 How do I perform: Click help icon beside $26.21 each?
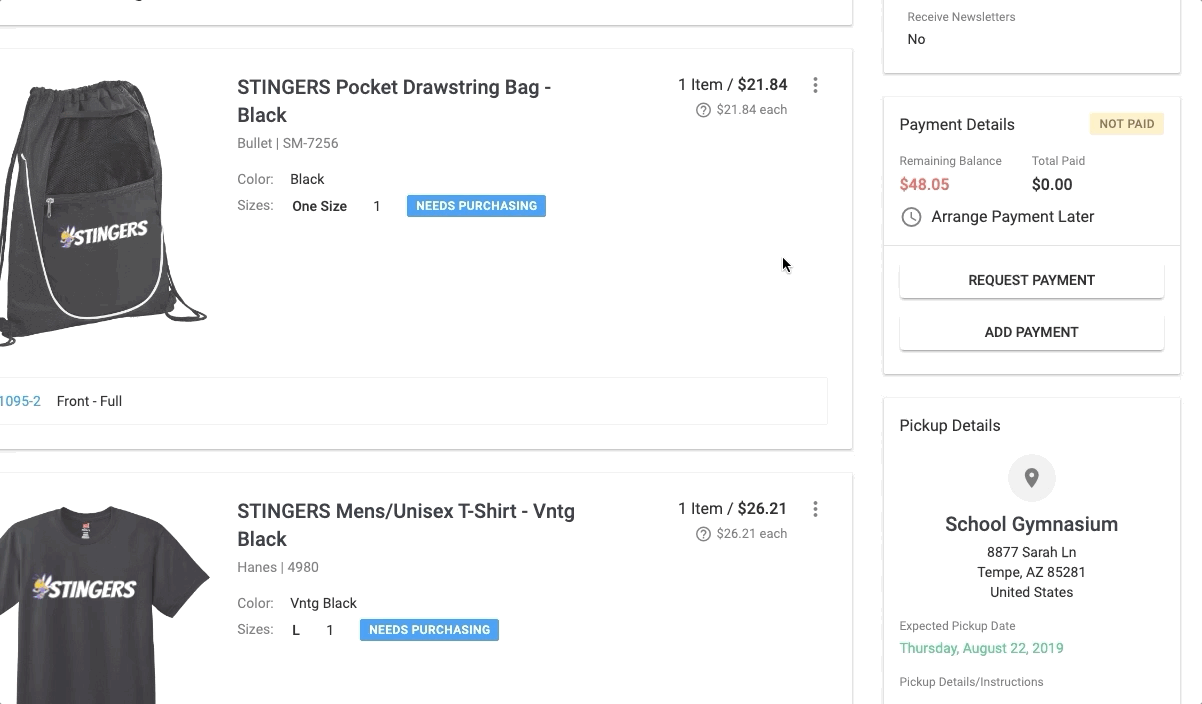(x=703, y=534)
